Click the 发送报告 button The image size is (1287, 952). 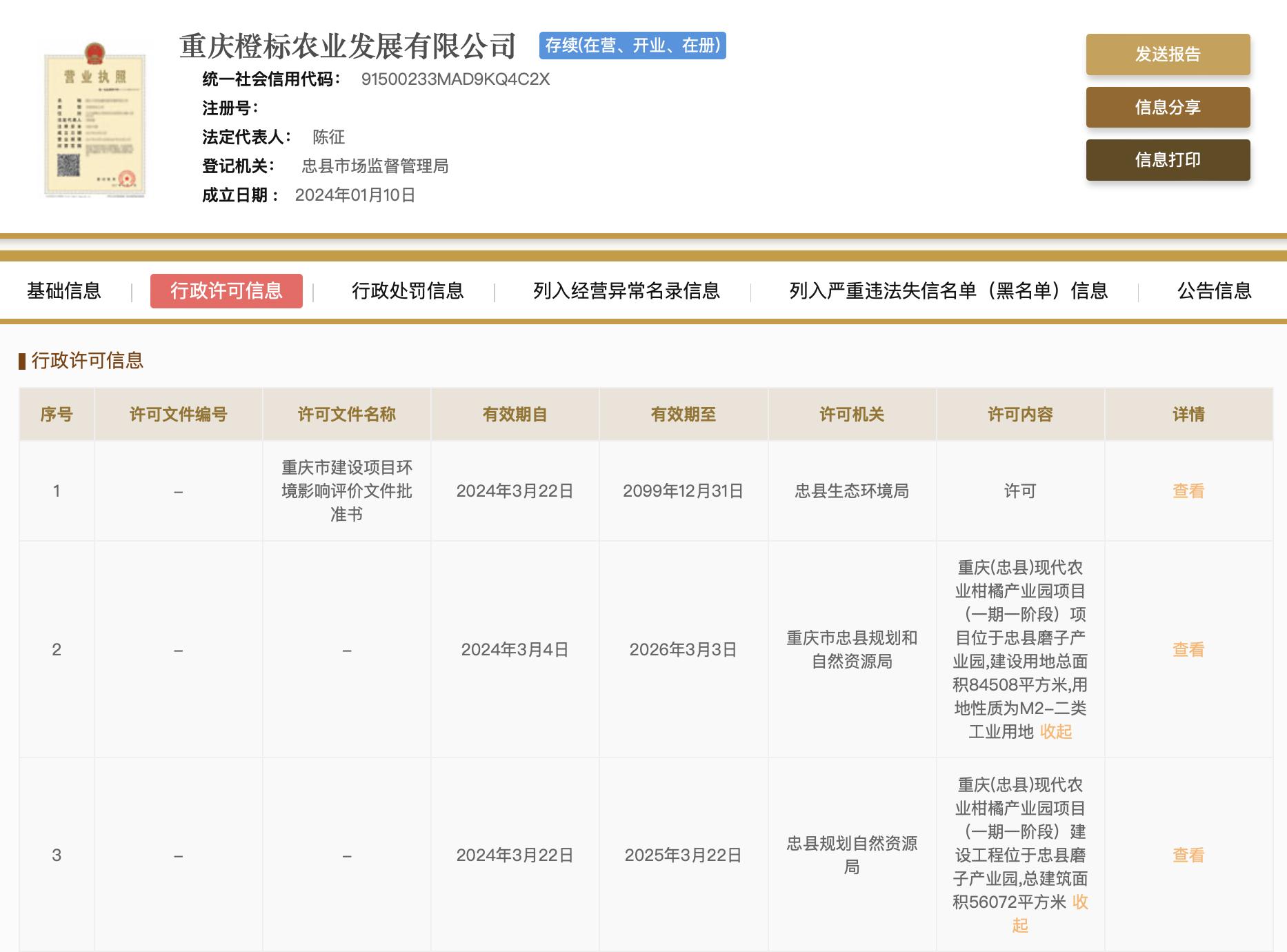pos(1168,54)
